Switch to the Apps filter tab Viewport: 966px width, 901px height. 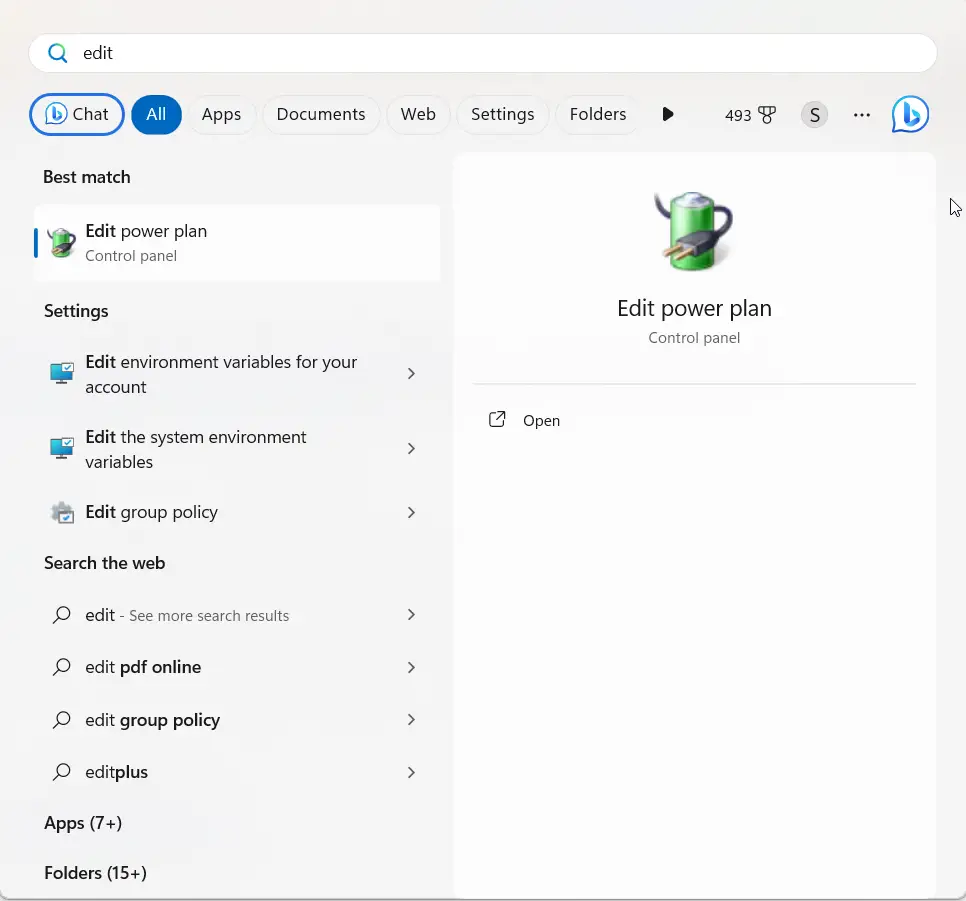pyautogui.click(x=221, y=115)
